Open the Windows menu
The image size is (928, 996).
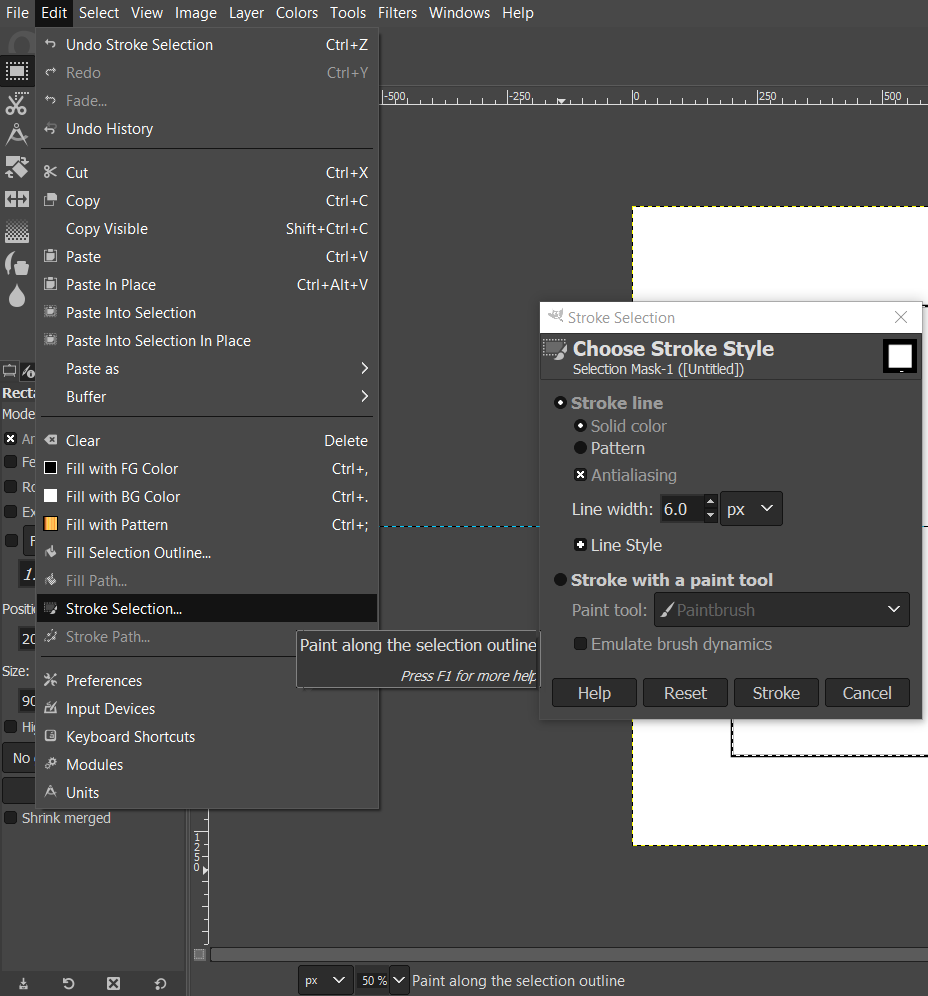point(459,13)
